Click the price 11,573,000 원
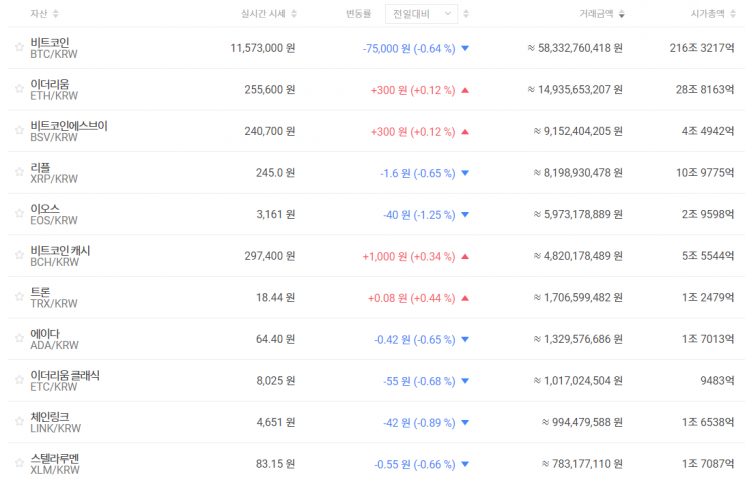 tap(263, 48)
